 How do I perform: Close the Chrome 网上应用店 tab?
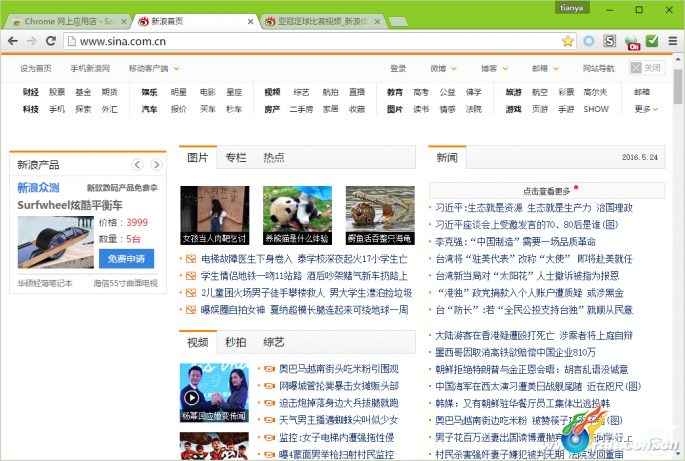124,21
